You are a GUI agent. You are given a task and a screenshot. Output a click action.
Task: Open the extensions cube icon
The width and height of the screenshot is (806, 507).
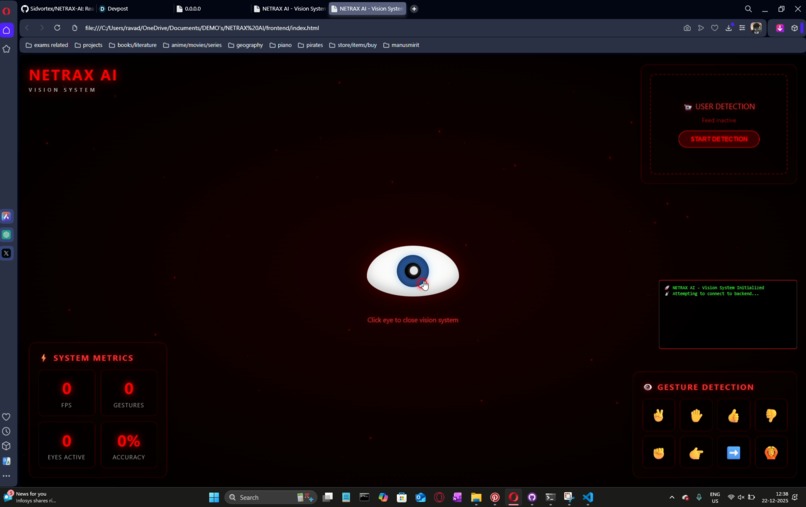tap(794, 28)
